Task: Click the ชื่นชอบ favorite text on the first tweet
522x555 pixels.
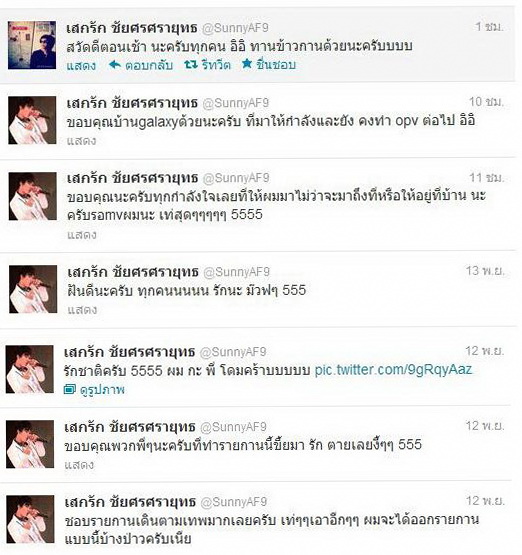Action: tap(276, 65)
